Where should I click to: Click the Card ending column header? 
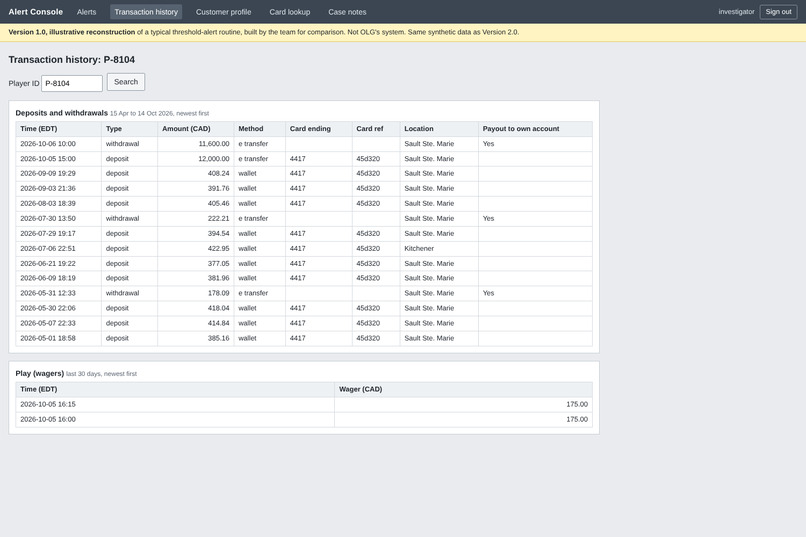[319, 129]
